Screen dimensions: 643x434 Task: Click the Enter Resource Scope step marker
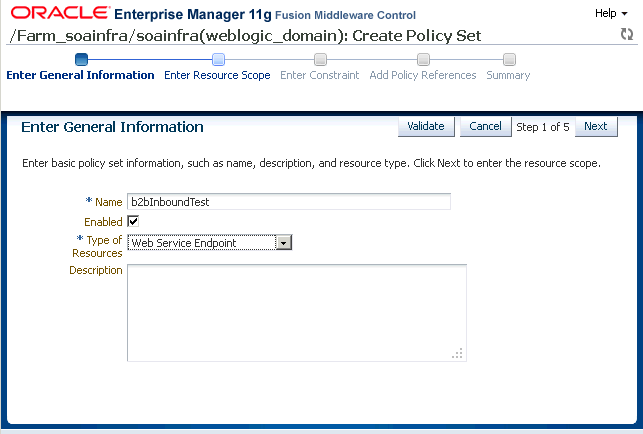pos(218,59)
